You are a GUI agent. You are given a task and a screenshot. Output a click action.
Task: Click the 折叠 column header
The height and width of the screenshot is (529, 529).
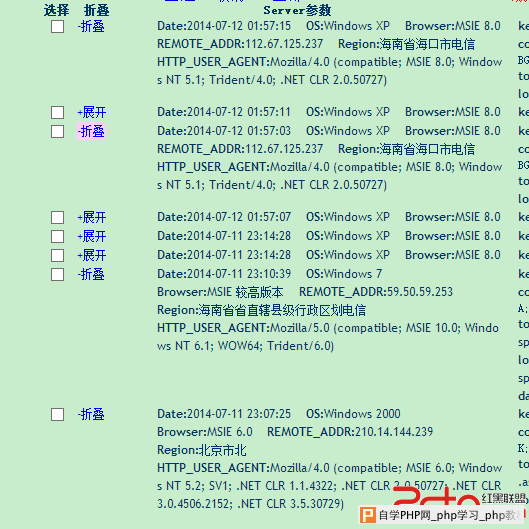96,10
